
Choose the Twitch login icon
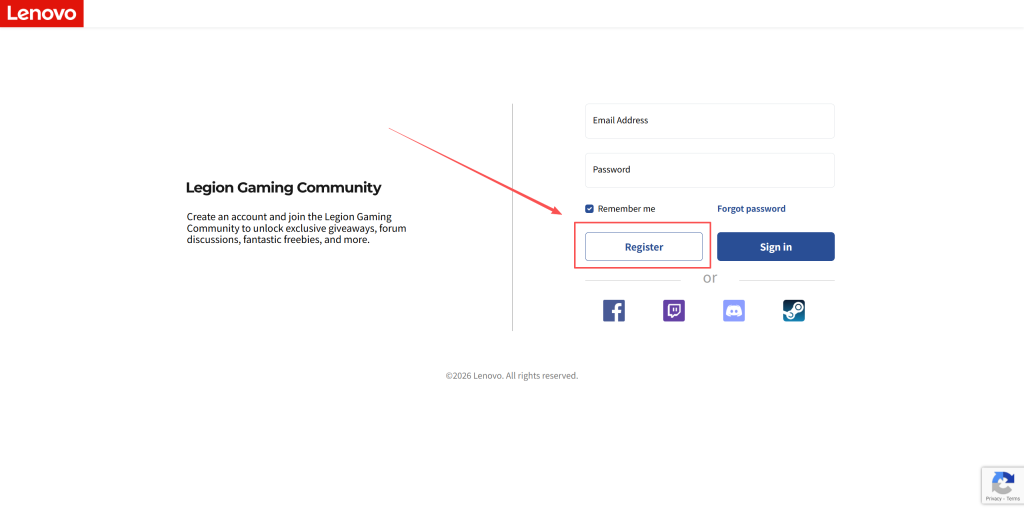click(x=674, y=311)
